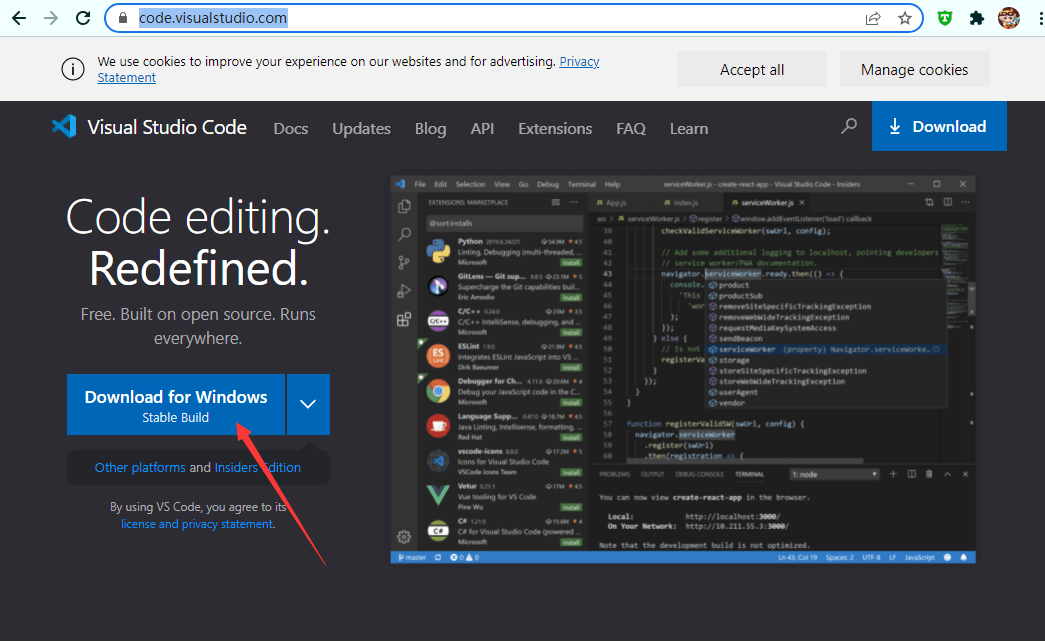
Task: Click the TERMINAL panel tab in screenshot
Action: (x=749, y=474)
